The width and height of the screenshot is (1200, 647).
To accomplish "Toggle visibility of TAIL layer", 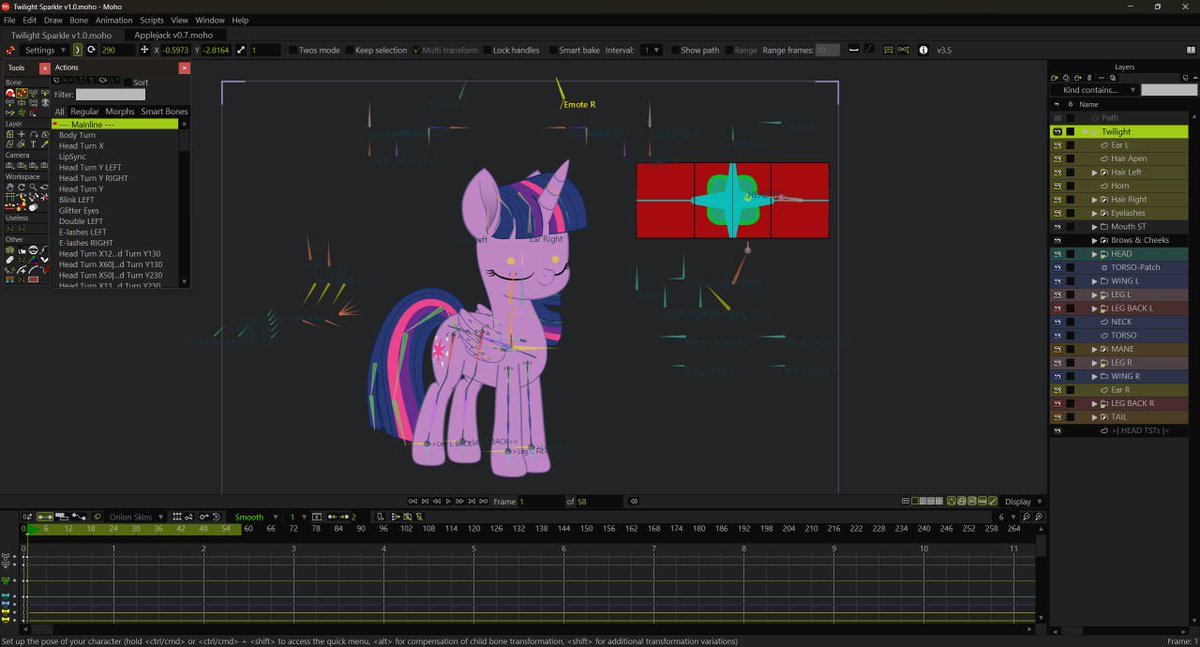I will (1057, 417).
